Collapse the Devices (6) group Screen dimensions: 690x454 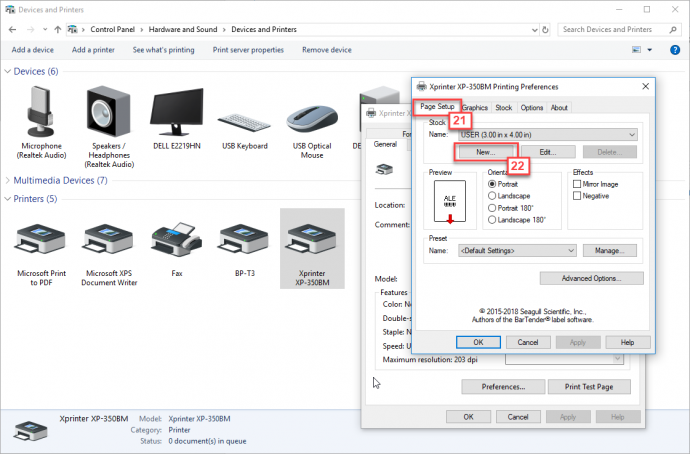pyautogui.click(x=7, y=71)
